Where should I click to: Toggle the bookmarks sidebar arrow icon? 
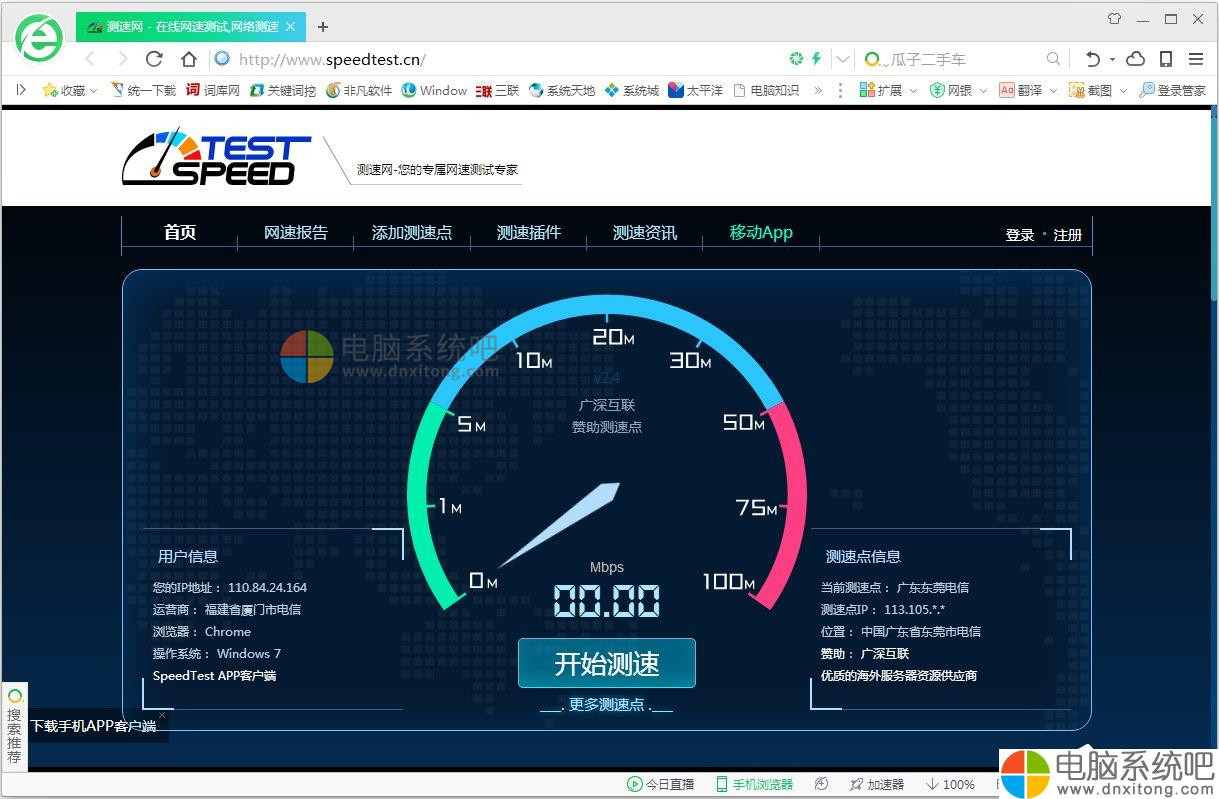pyautogui.click(x=21, y=90)
